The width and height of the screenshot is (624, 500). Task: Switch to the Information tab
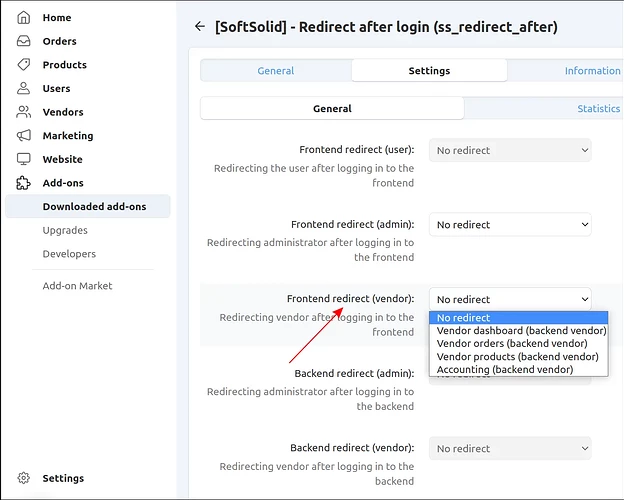(x=592, y=70)
